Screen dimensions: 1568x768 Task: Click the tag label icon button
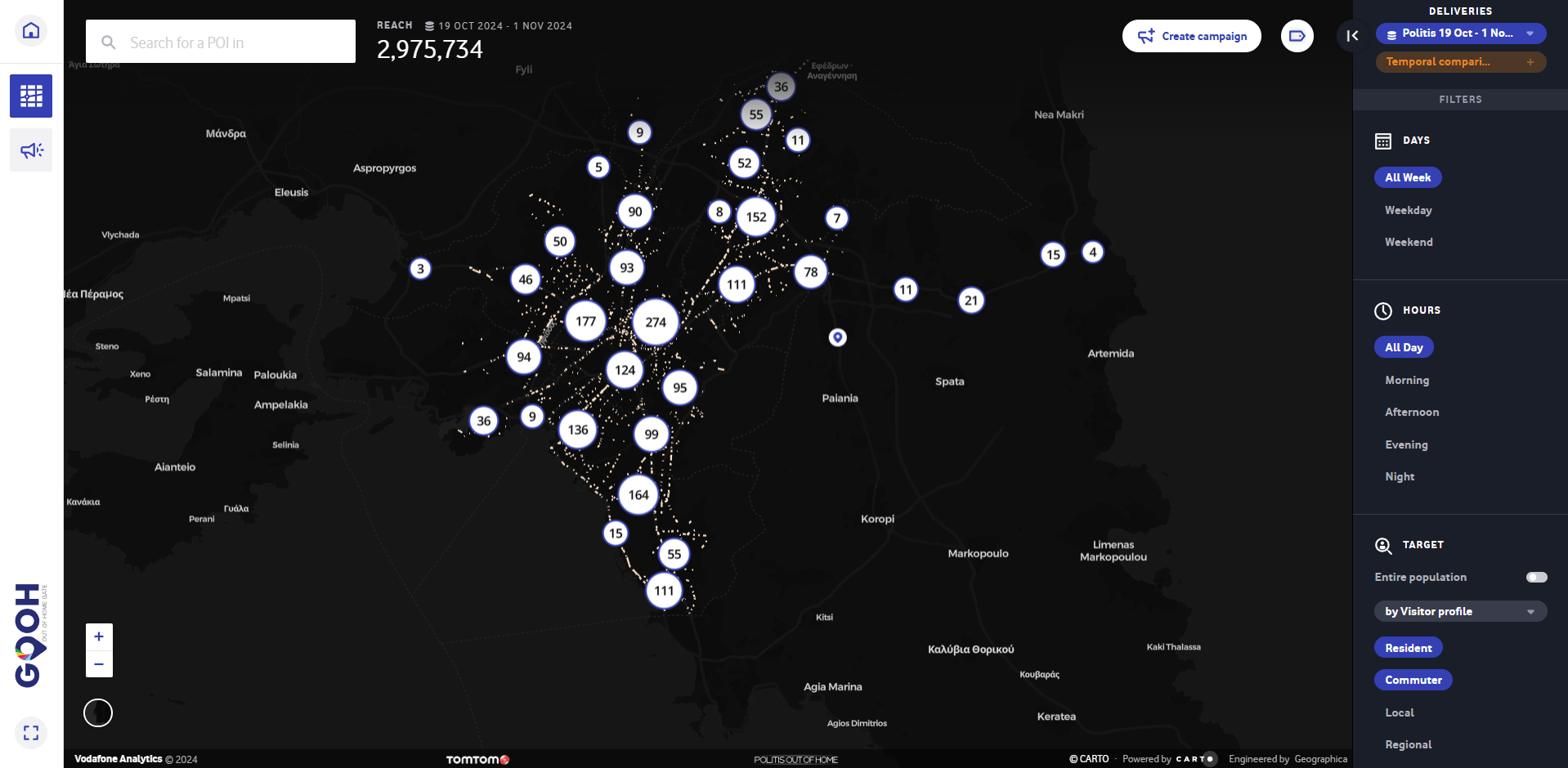pyautogui.click(x=1297, y=36)
